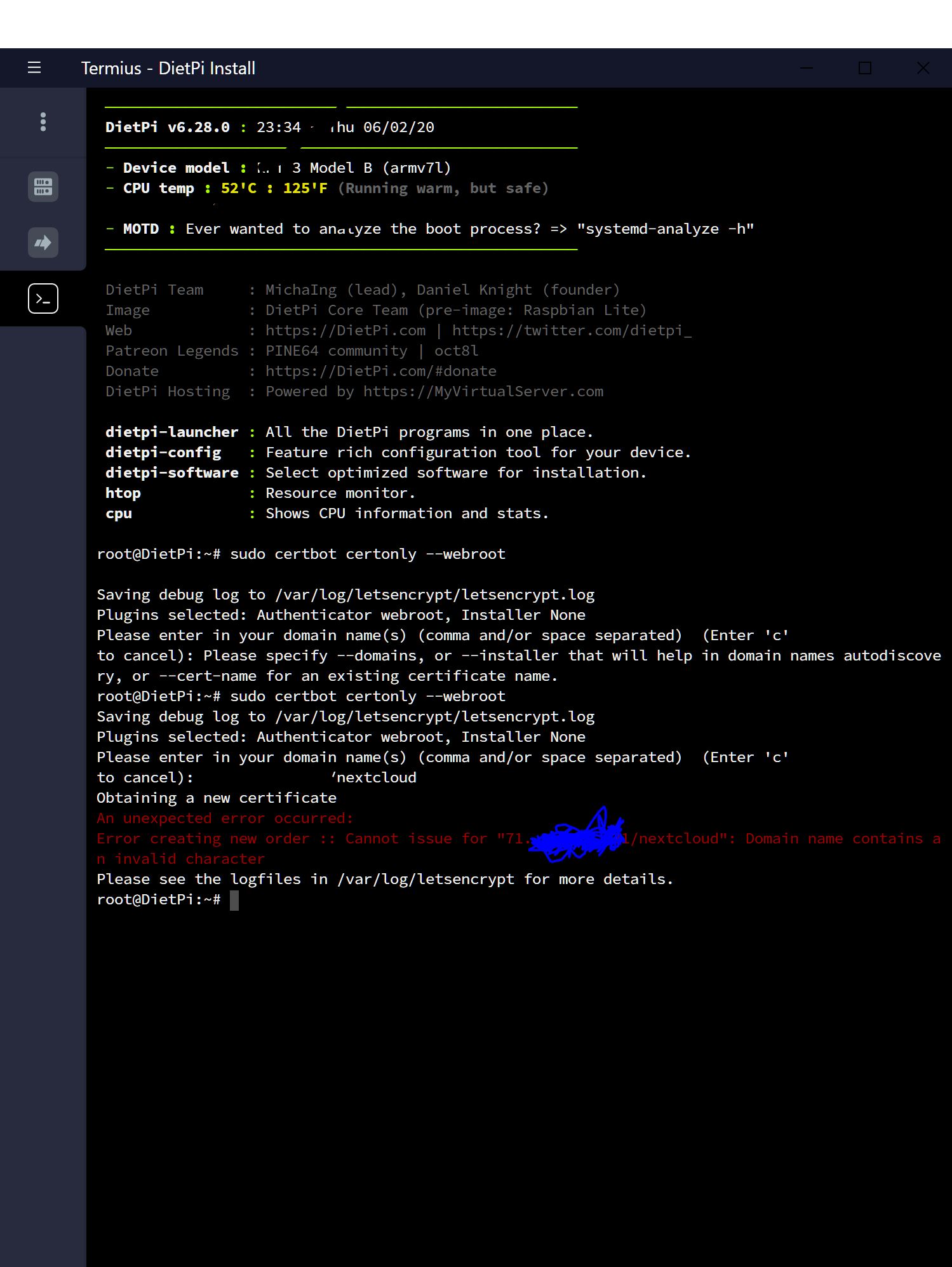
Task: Minimize the Termius window
Action: 807,68
